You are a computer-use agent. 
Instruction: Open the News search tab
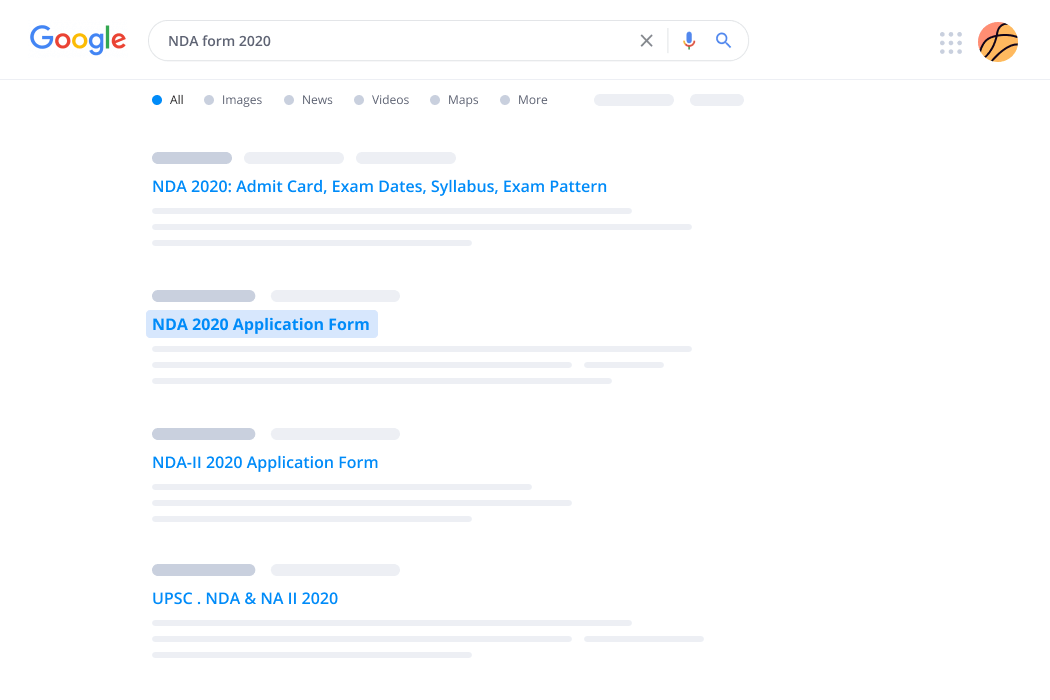coord(315,100)
